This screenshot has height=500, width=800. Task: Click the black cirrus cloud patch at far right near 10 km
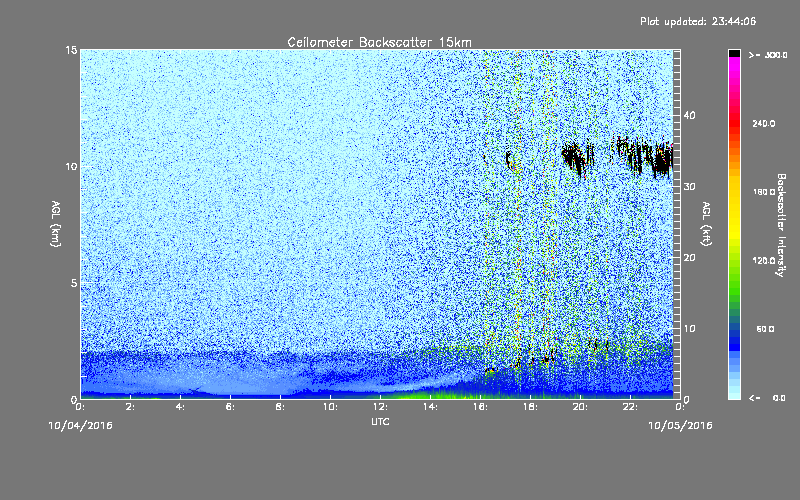tap(662, 161)
